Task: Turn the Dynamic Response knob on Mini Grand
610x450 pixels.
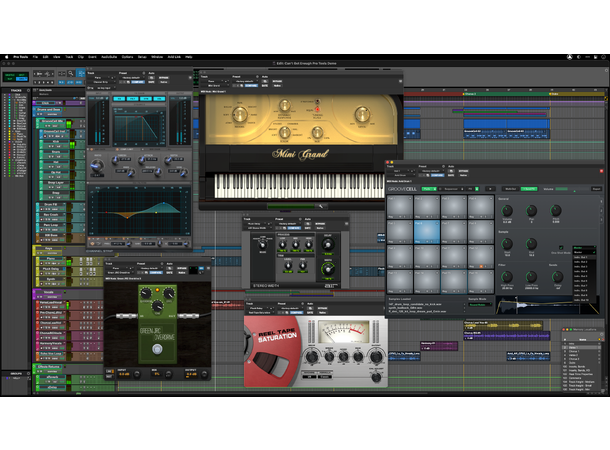Action: coord(285,105)
